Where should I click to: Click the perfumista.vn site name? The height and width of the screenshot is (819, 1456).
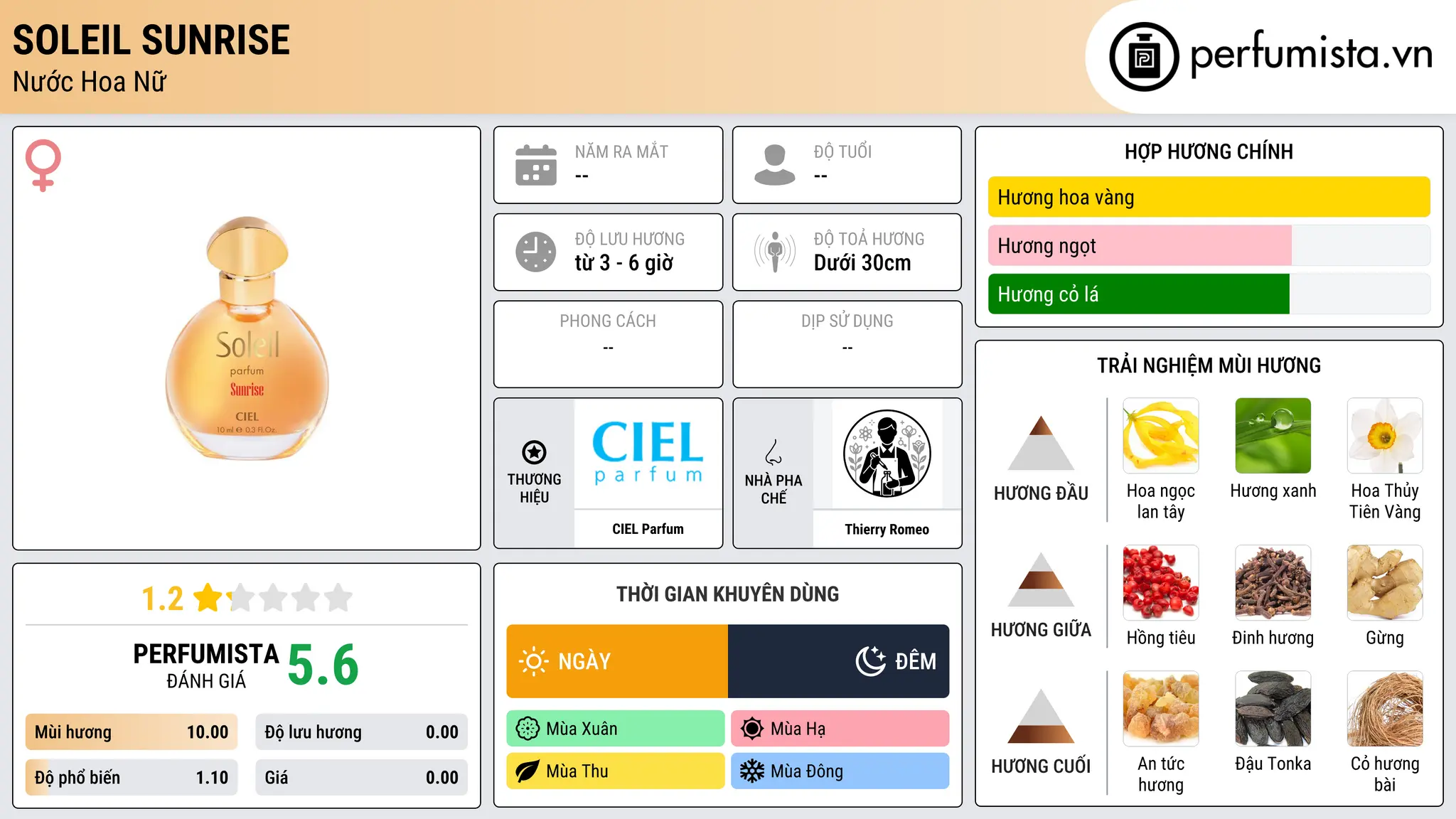pos(1312,53)
